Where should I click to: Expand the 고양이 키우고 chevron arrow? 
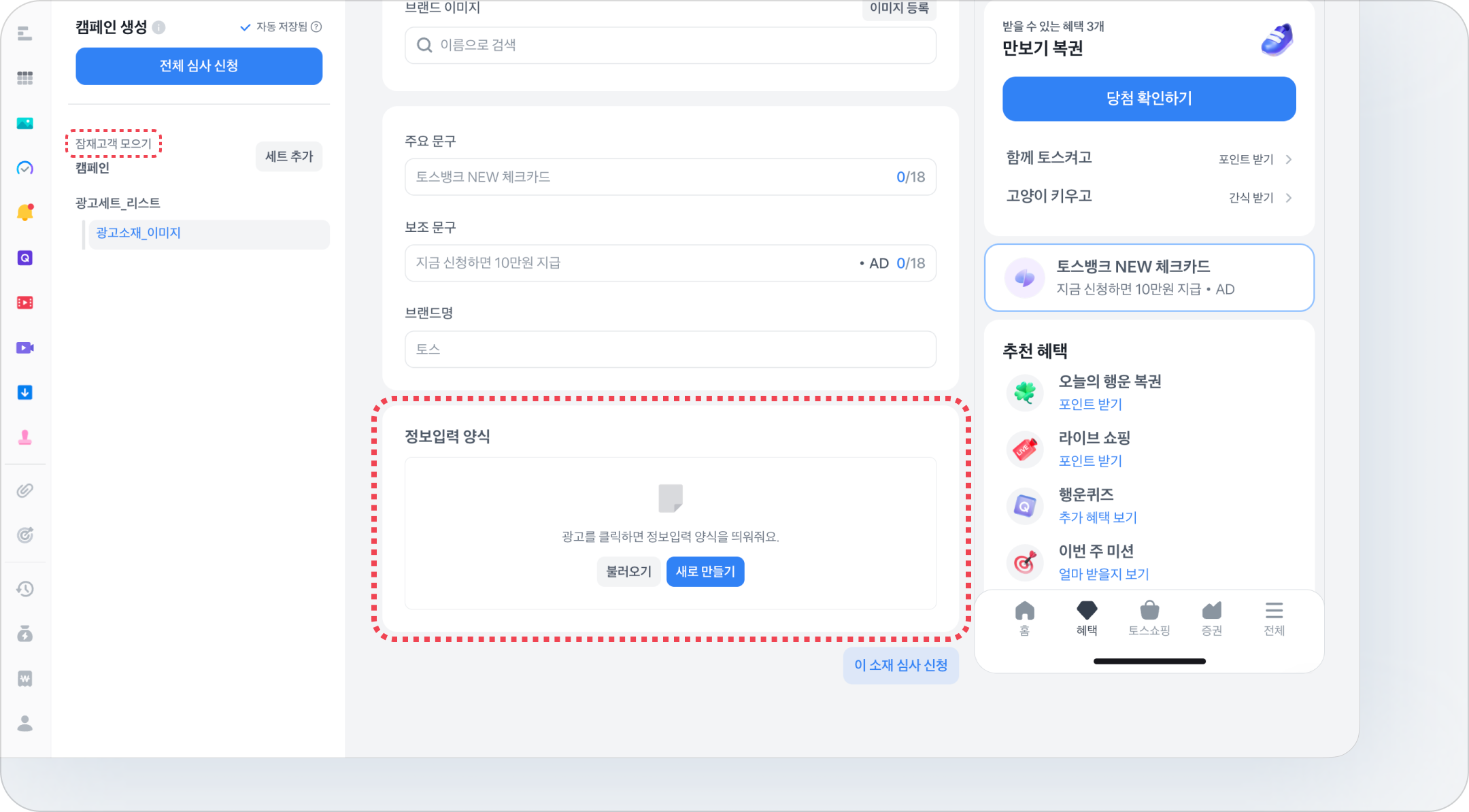[x=1288, y=198]
